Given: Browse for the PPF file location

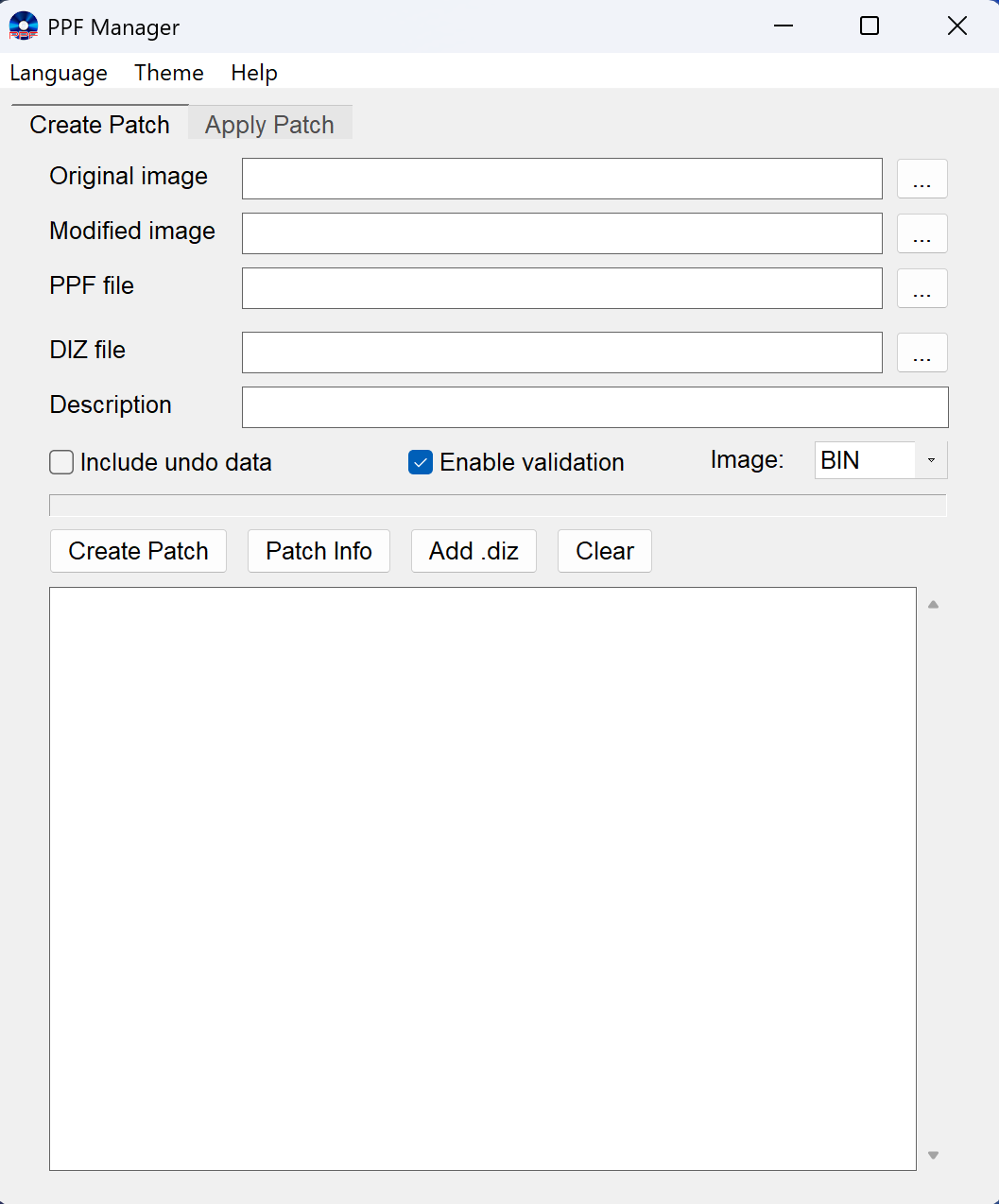Looking at the screenshot, I should pos(921,288).
